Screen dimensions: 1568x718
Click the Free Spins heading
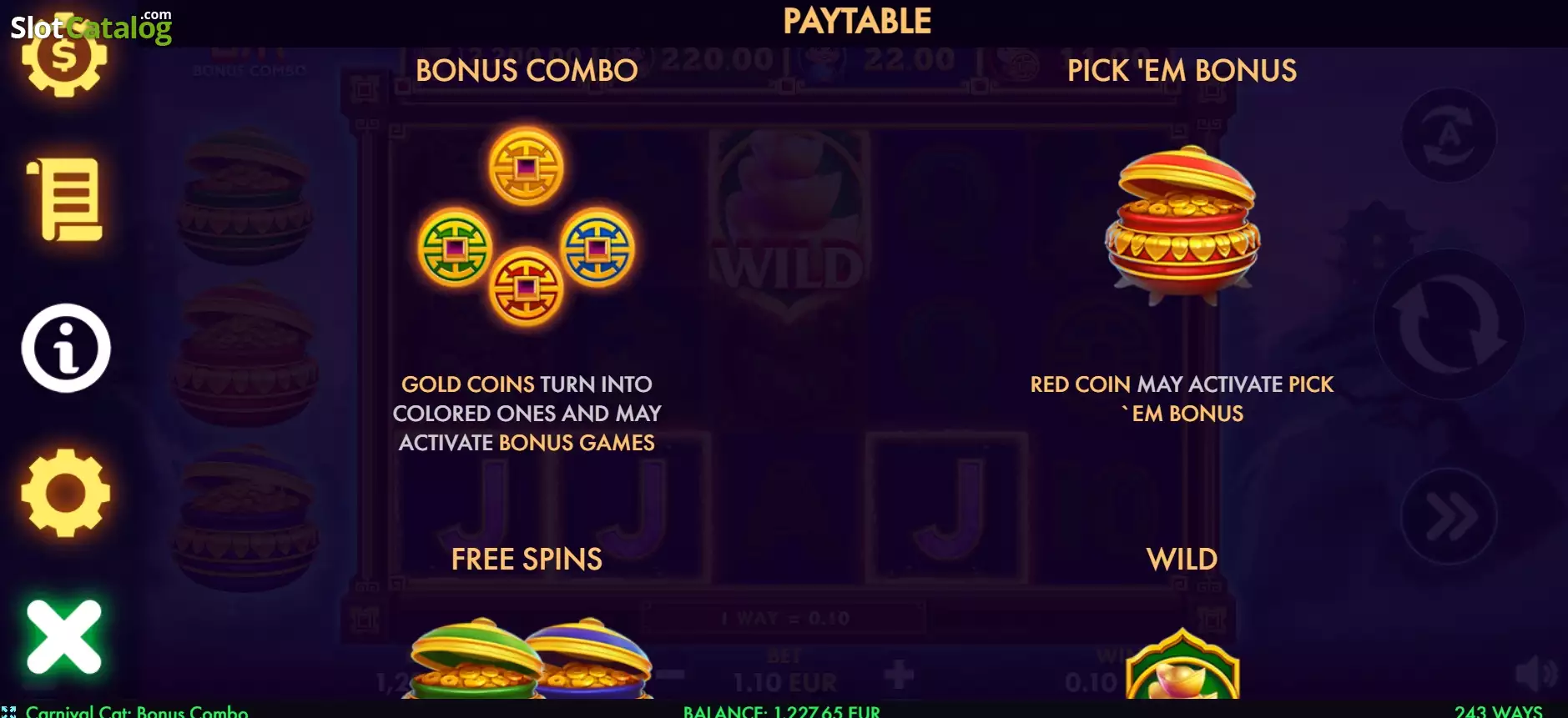tap(527, 559)
